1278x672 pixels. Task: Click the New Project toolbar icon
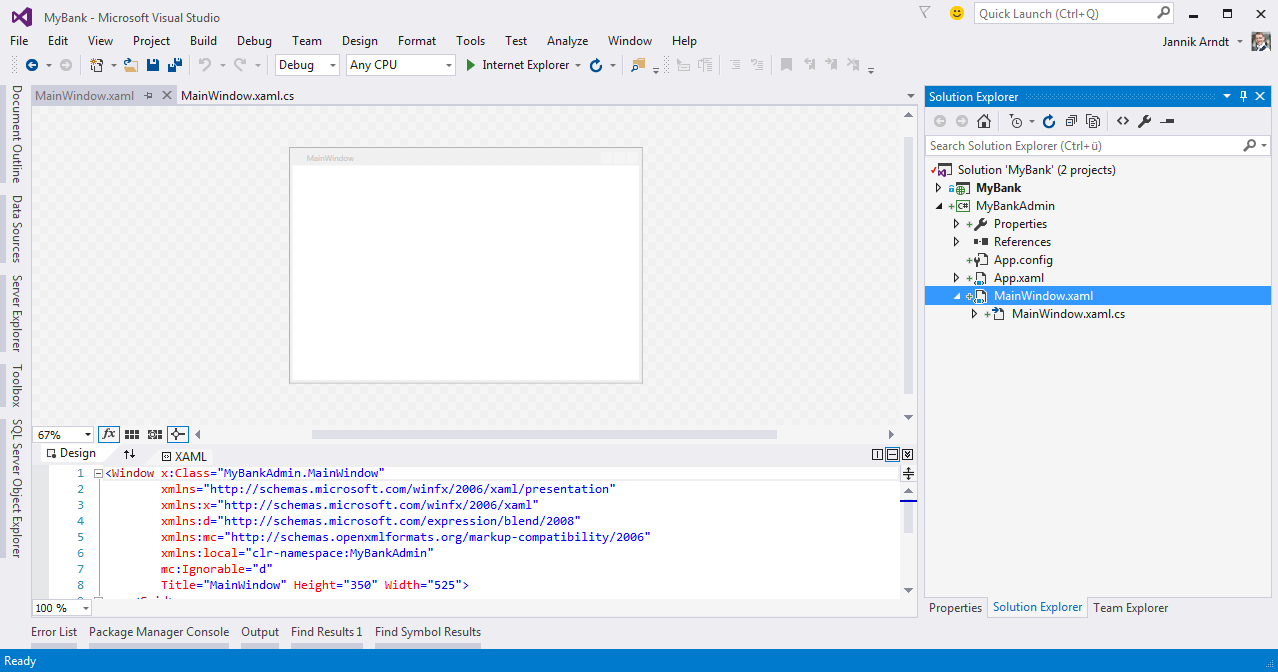(96, 65)
